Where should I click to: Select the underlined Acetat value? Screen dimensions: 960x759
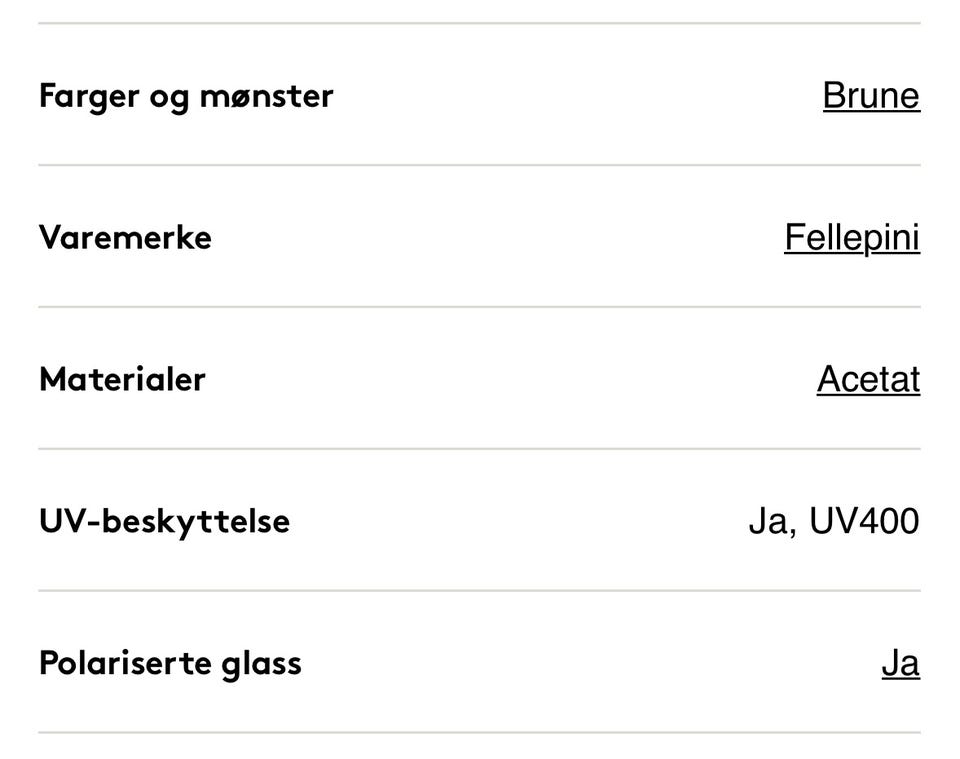(868, 379)
